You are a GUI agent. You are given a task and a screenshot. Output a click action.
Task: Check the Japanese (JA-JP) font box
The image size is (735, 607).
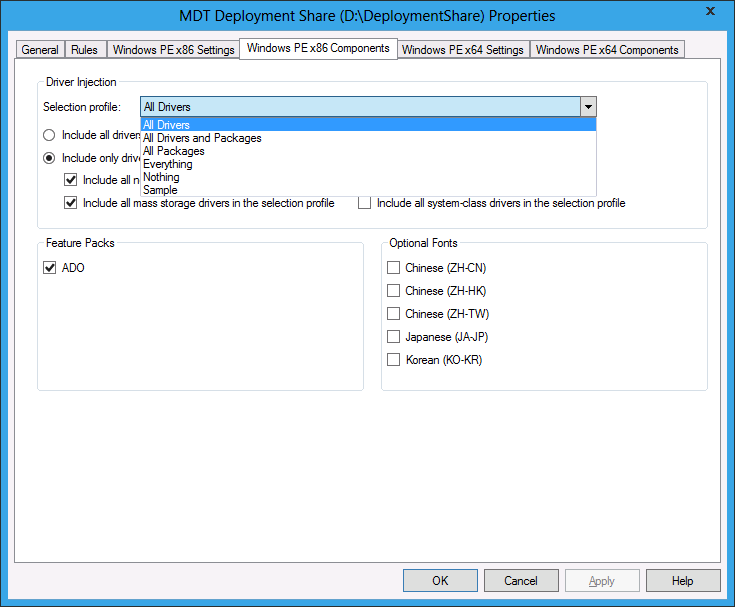394,337
